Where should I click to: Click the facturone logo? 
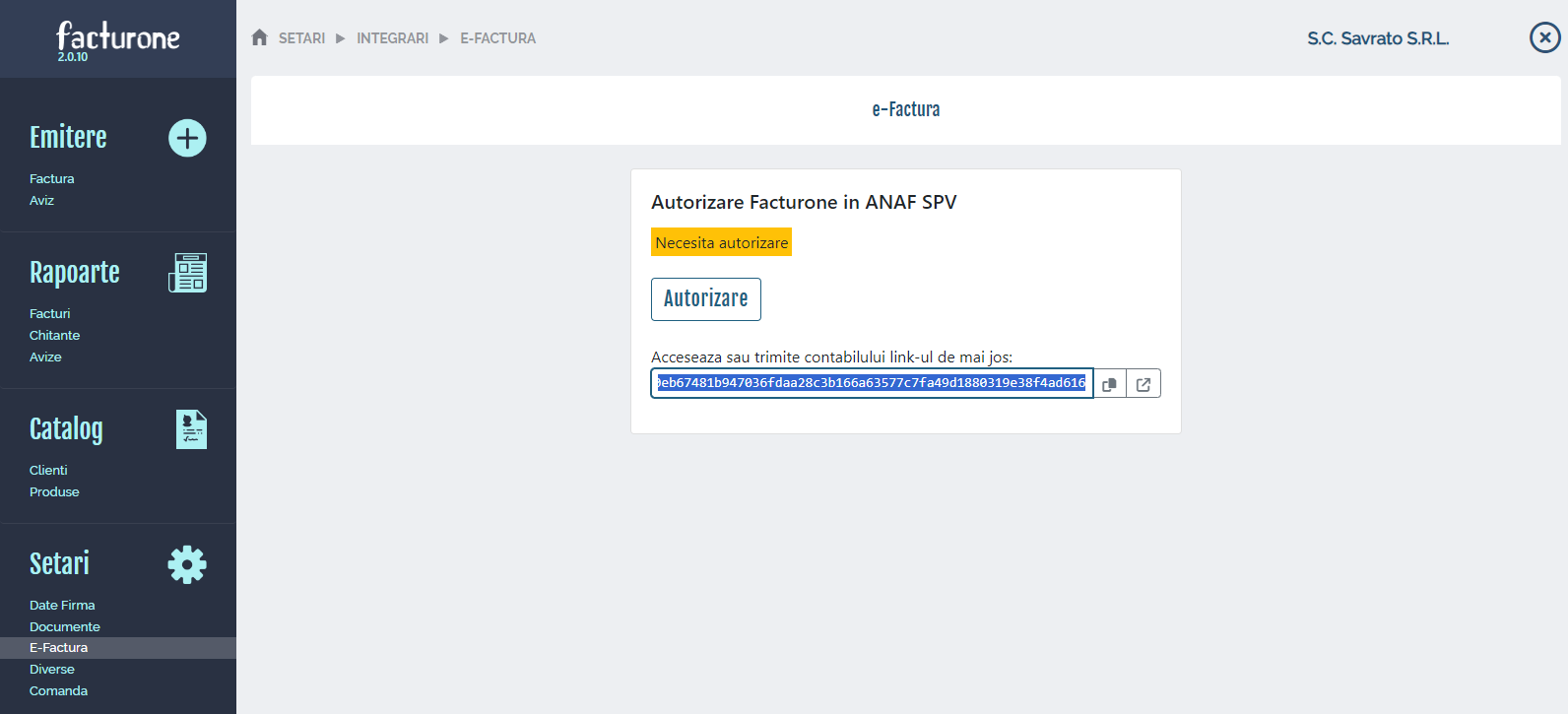tap(118, 36)
